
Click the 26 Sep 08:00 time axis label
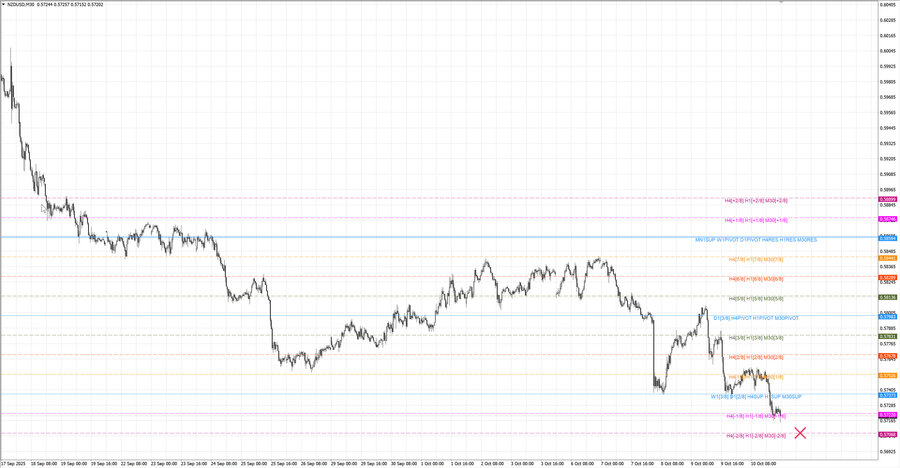pos(314,463)
